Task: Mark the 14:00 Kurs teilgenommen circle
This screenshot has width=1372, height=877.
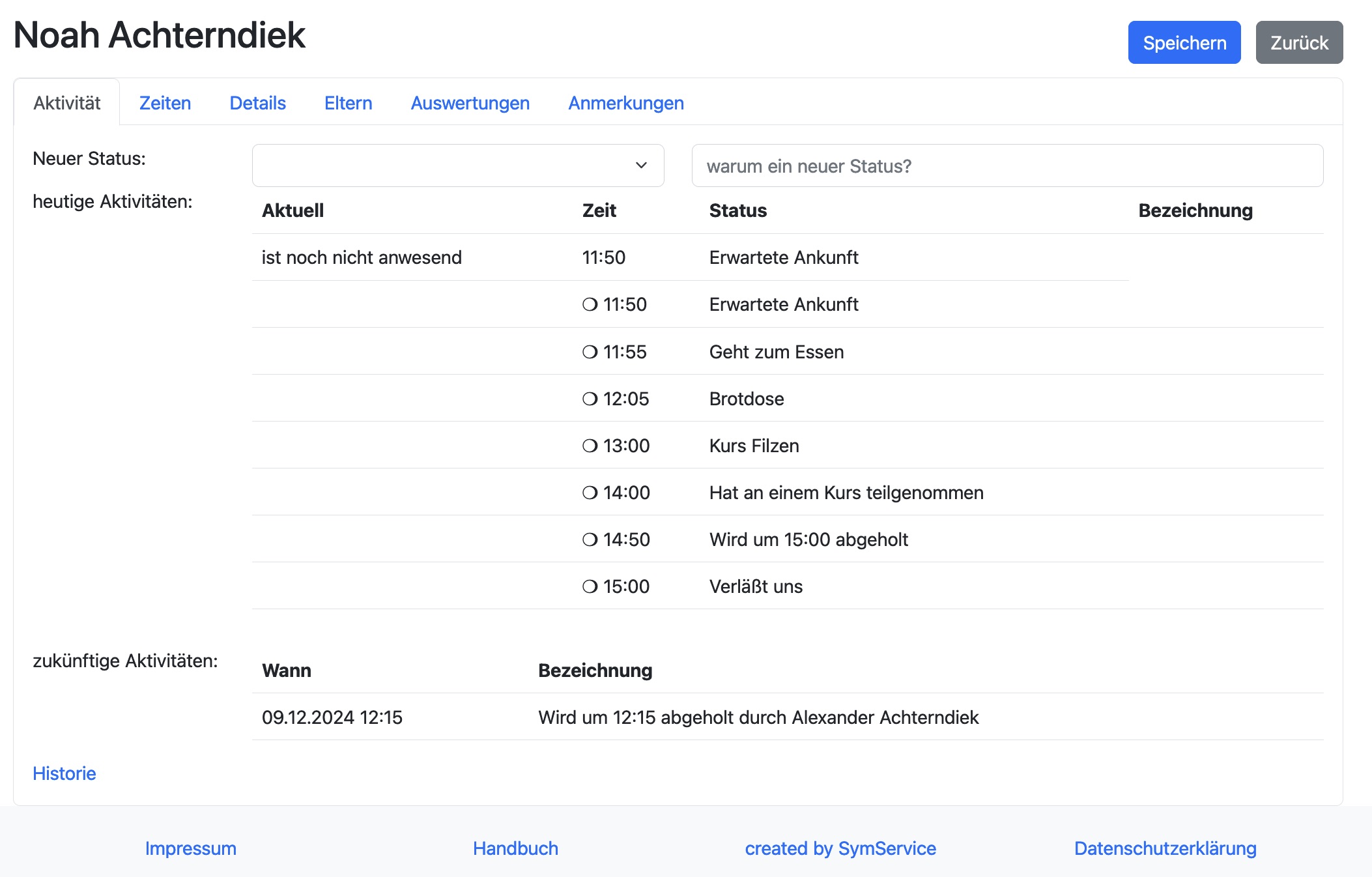Action: (x=590, y=492)
